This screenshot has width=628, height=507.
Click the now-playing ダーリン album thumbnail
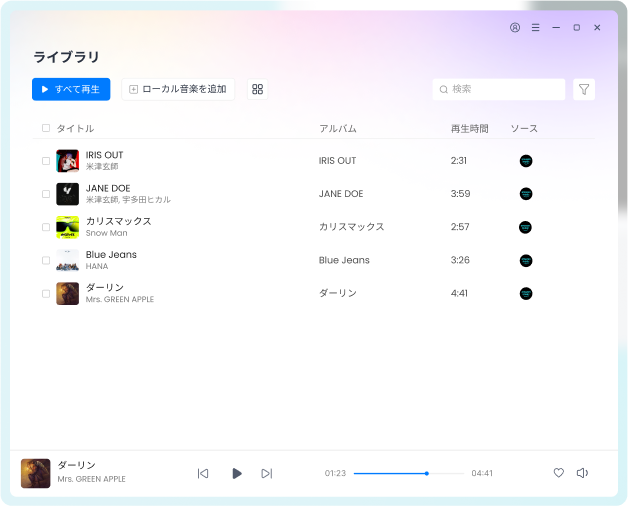(x=36, y=473)
